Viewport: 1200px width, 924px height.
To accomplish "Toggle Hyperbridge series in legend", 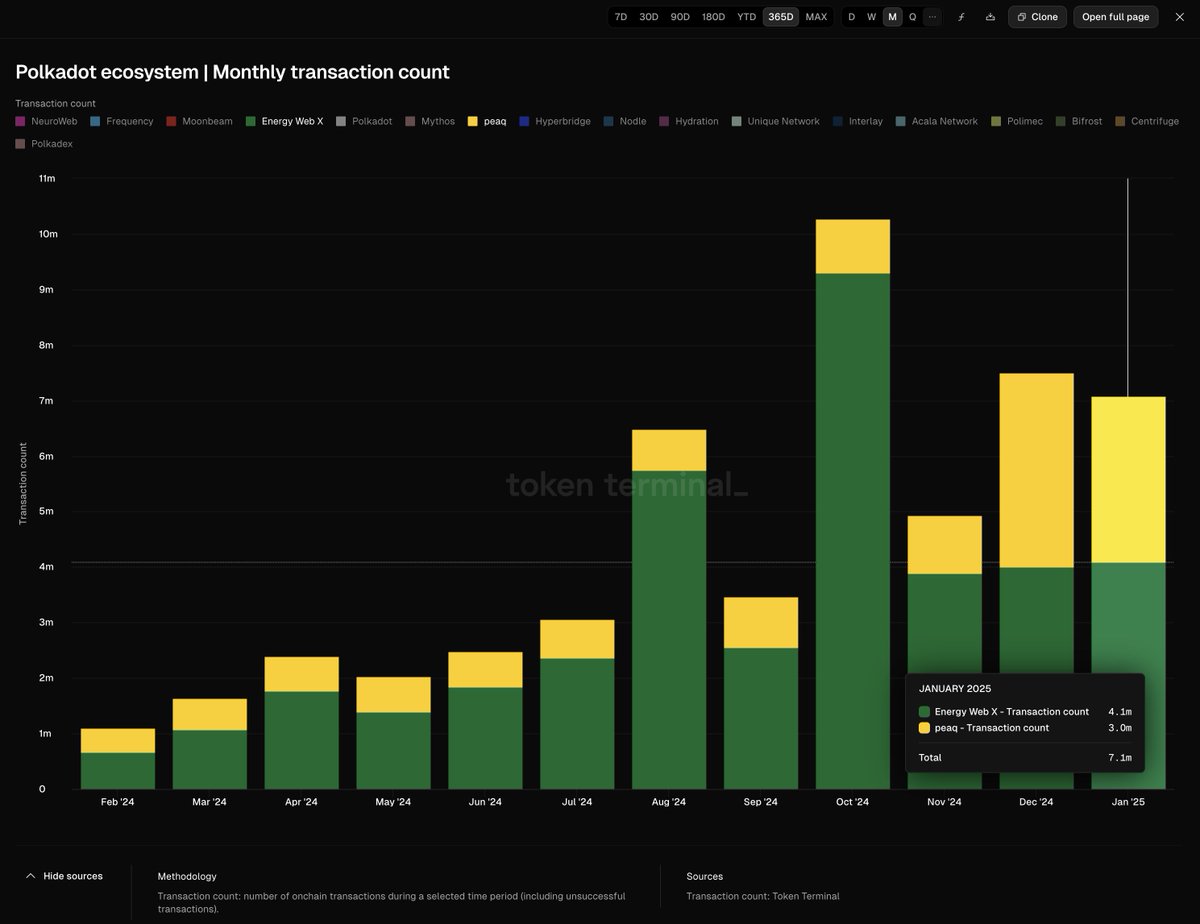I will [x=555, y=121].
